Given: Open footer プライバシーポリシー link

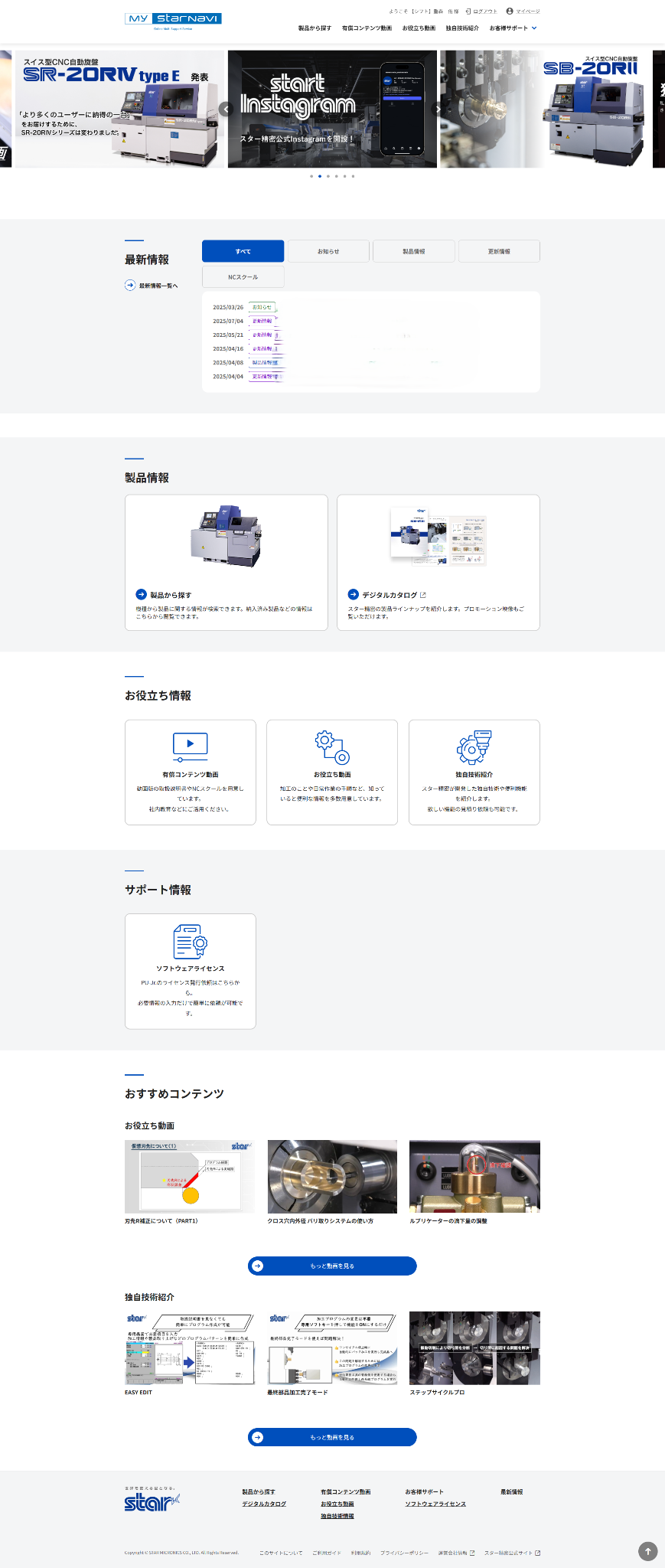Looking at the screenshot, I should [x=405, y=1553].
